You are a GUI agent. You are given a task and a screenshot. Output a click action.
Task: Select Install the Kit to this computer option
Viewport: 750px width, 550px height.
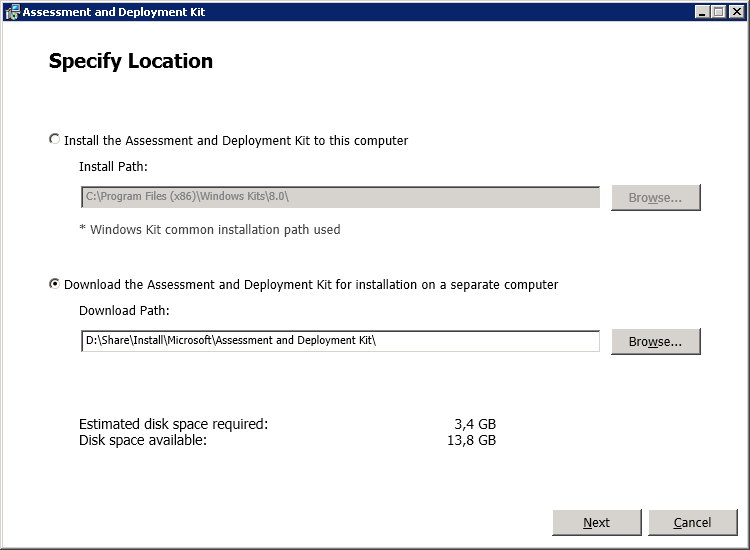point(55,139)
